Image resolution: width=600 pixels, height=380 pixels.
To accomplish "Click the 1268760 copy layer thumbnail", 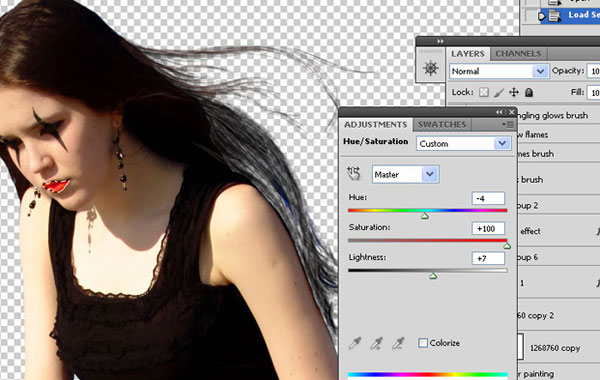I will pos(520,347).
